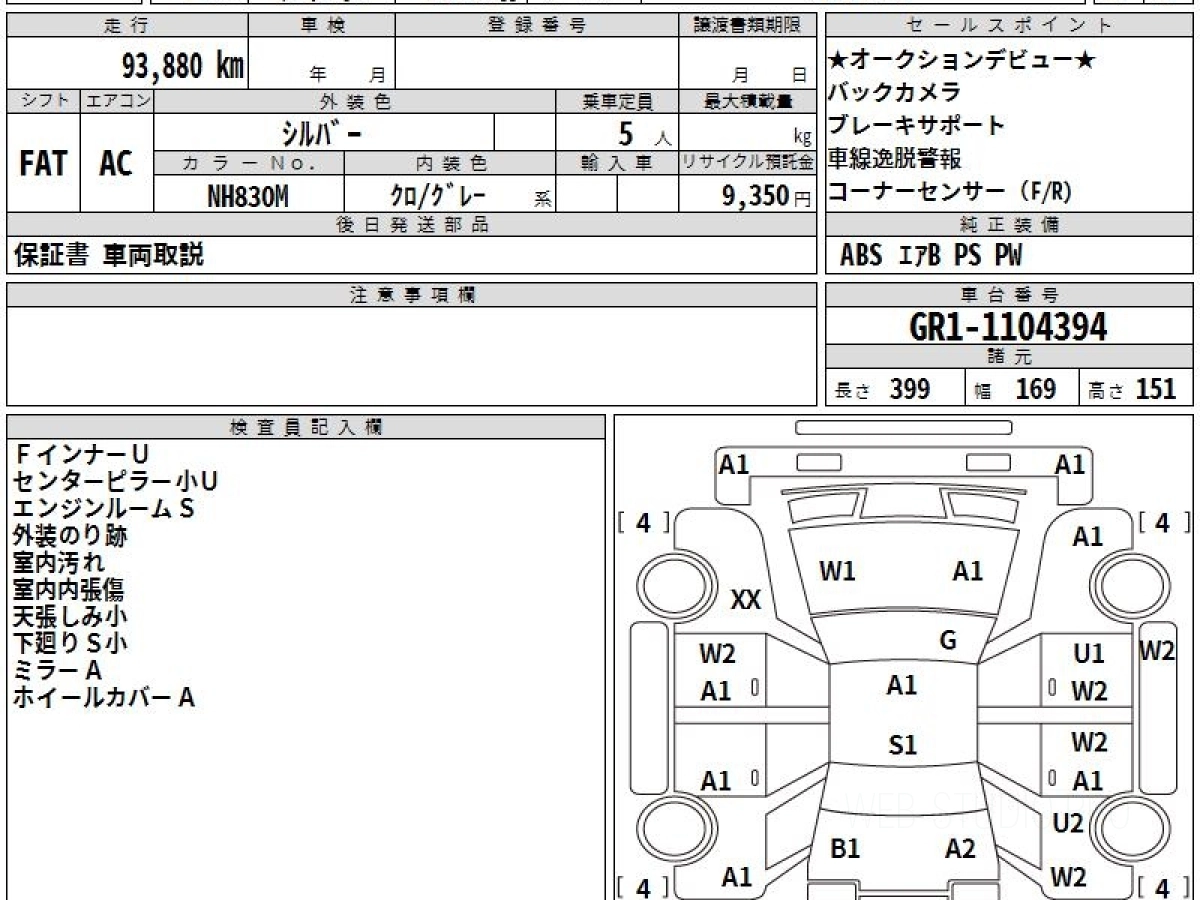The width and height of the screenshot is (1200, 900).
Task: Select the W1 mark on hood
Action: click(x=837, y=572)
